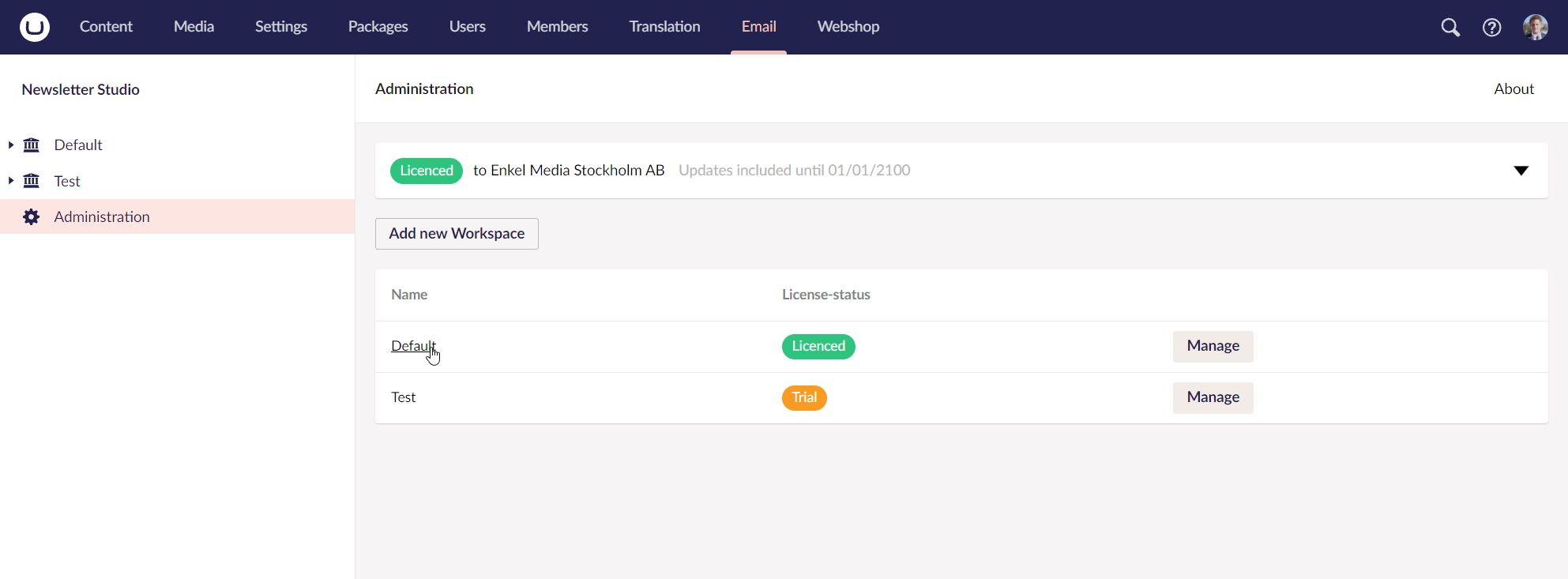Expand the license details dropdown arrow

click(x=1521, y=171)
